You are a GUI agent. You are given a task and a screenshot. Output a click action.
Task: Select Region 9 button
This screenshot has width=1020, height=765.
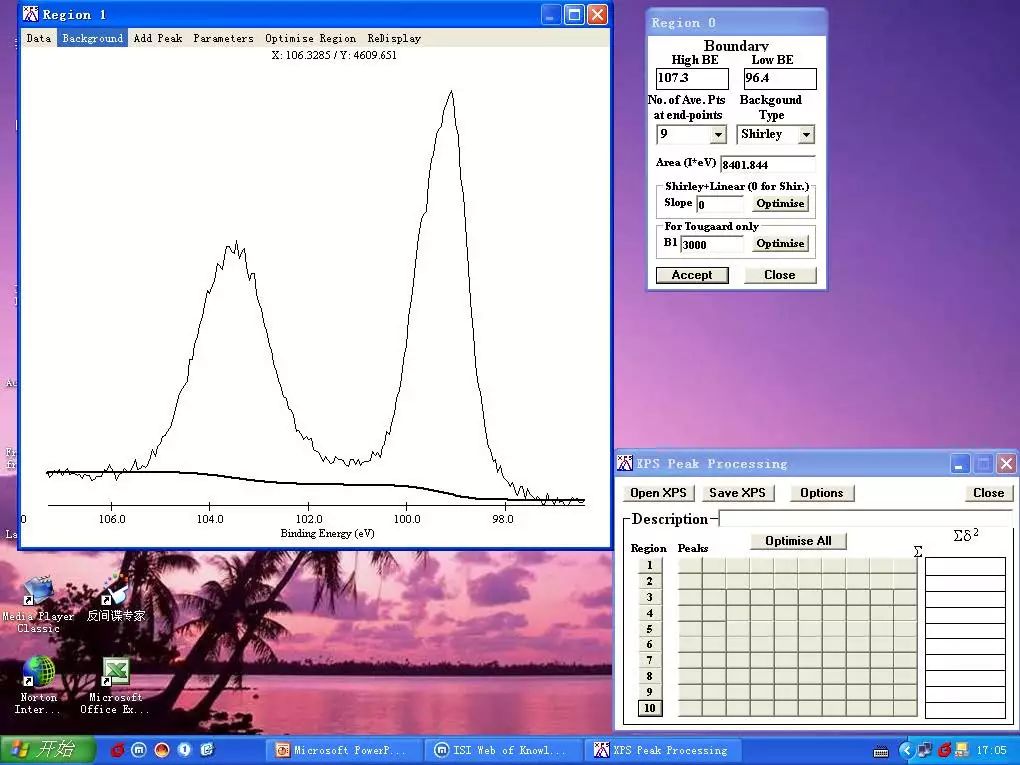pos(649,692)
